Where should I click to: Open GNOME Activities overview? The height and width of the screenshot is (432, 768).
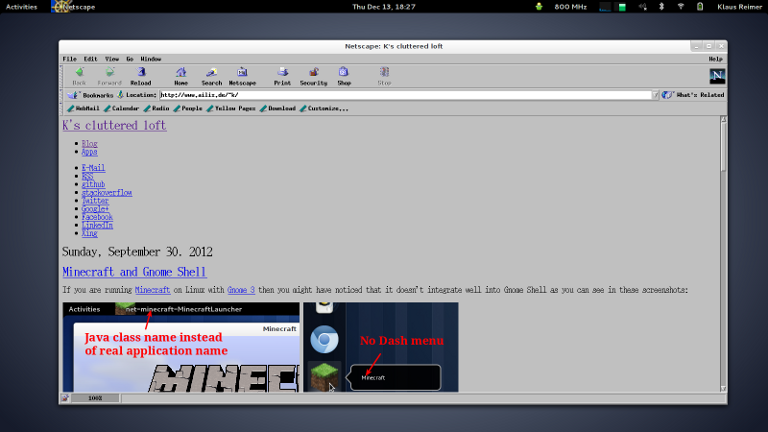tap(22, 7)
